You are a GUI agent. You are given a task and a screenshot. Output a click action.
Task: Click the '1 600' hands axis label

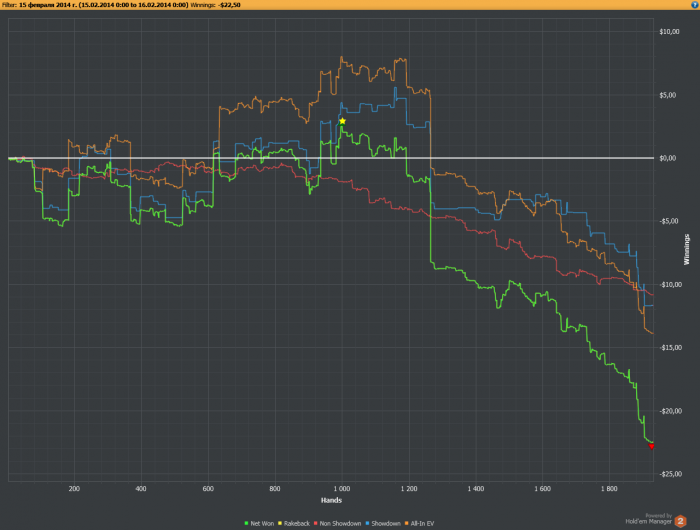[542, 489]
